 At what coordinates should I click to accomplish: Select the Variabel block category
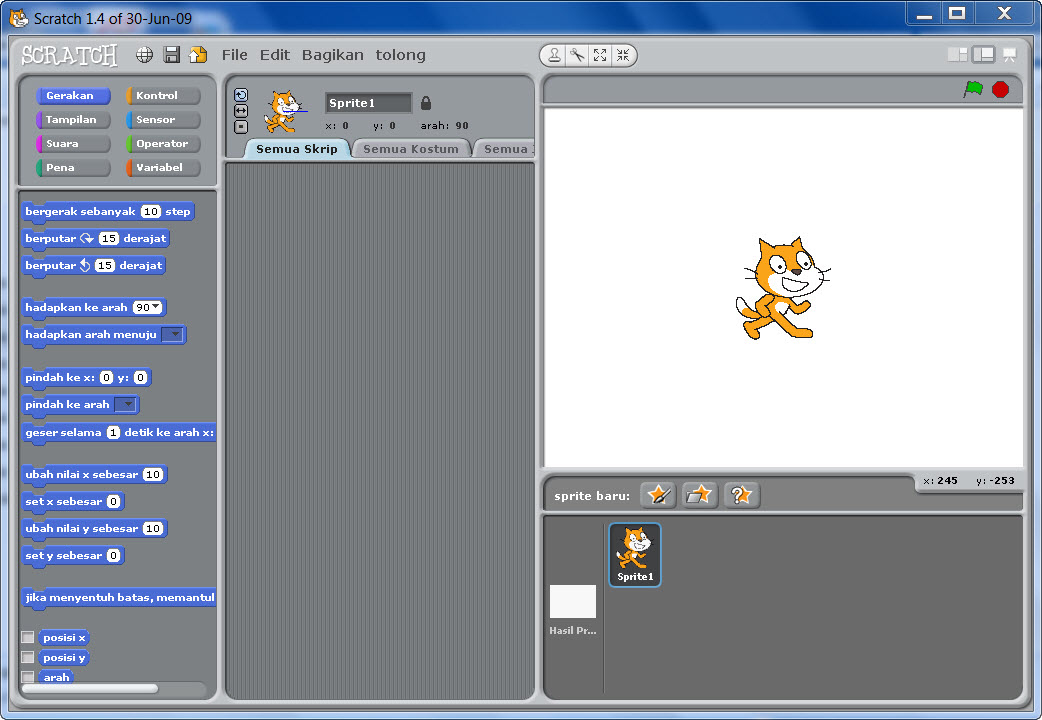pos(162,167)
